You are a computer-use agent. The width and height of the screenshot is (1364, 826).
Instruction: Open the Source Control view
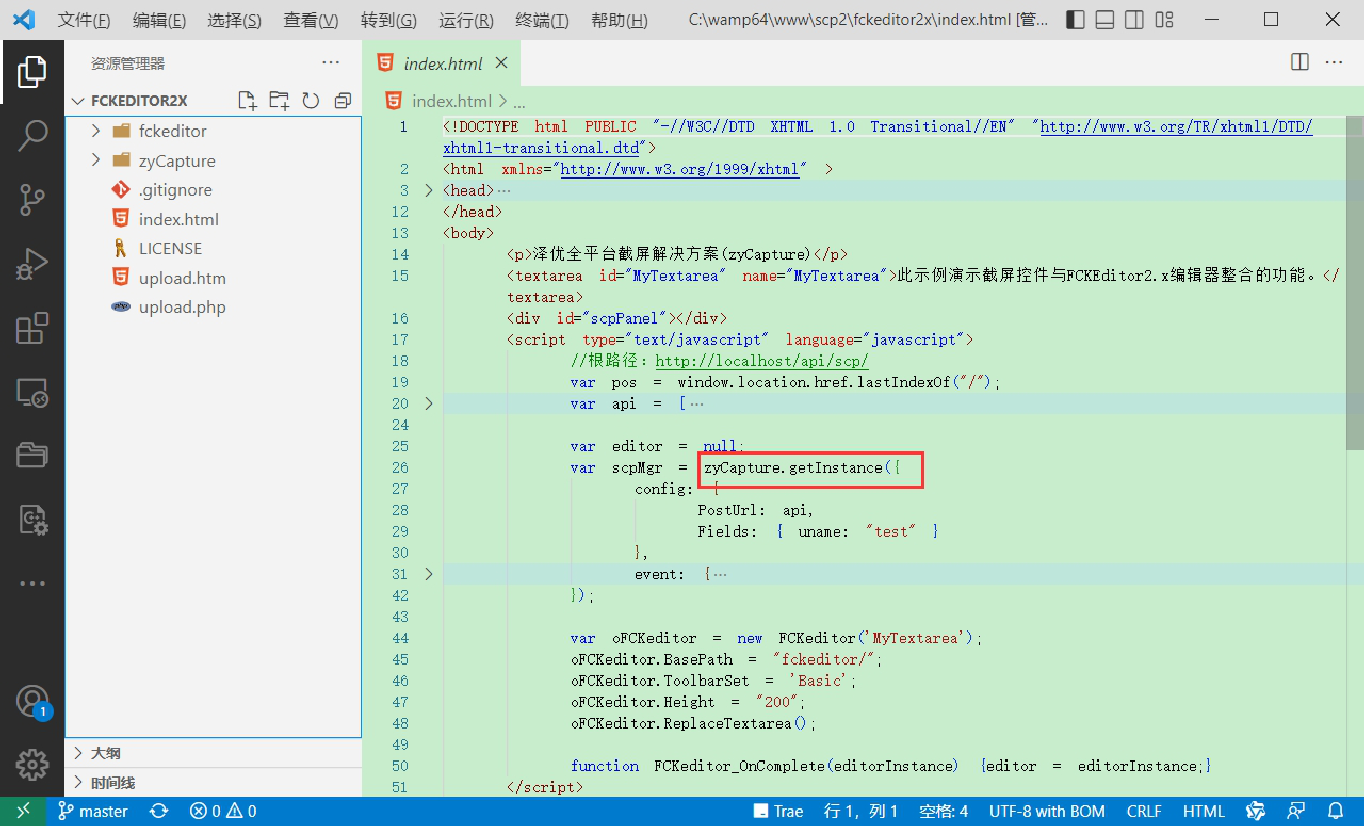32,200
